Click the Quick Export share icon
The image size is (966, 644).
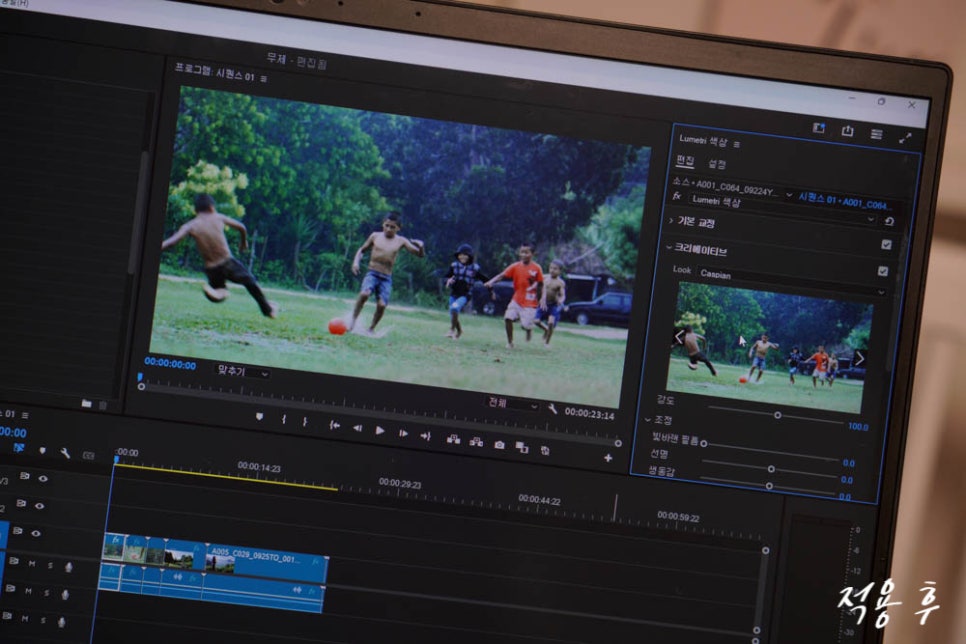[x=848, y=131]
